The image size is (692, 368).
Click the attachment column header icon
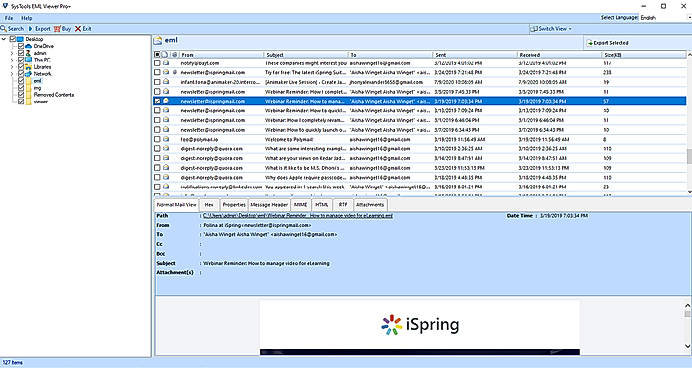coord(175,55)
